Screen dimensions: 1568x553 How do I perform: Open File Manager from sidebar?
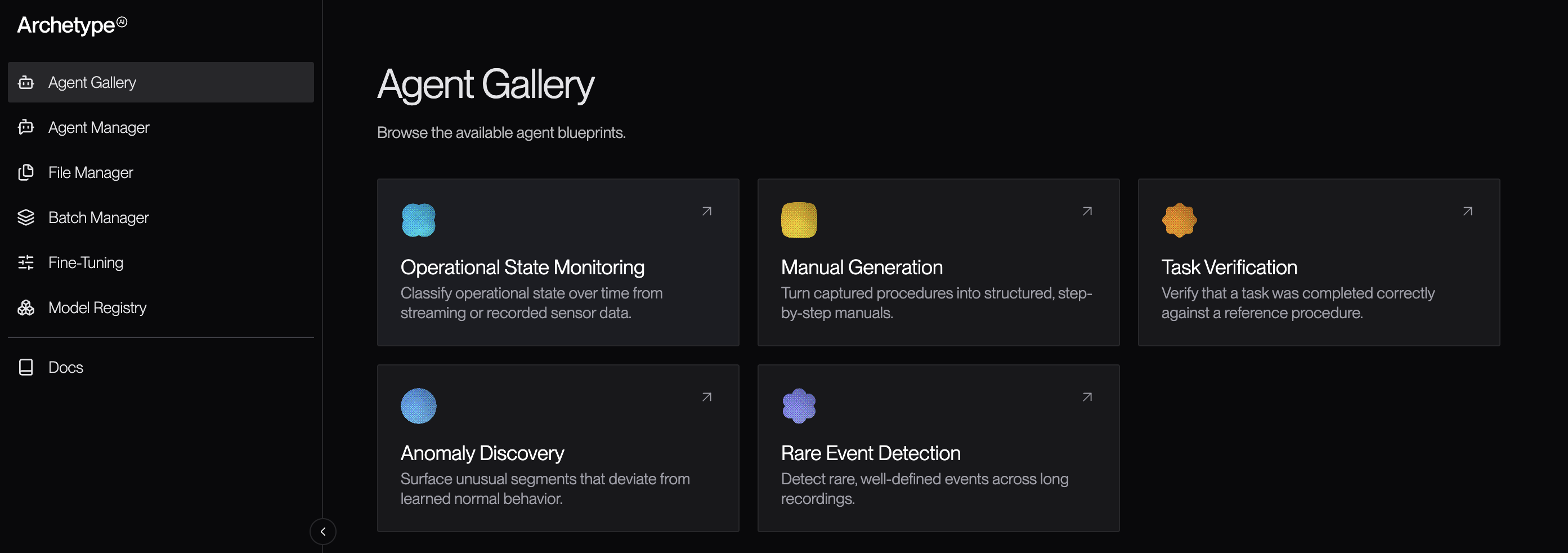click(161, 172)
